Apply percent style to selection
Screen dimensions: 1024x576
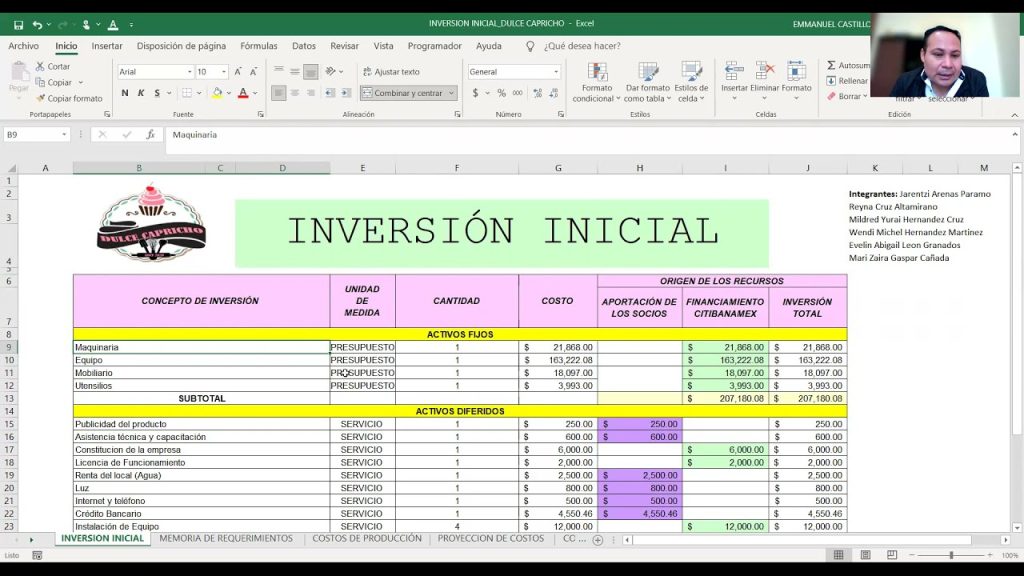(502, 93)
